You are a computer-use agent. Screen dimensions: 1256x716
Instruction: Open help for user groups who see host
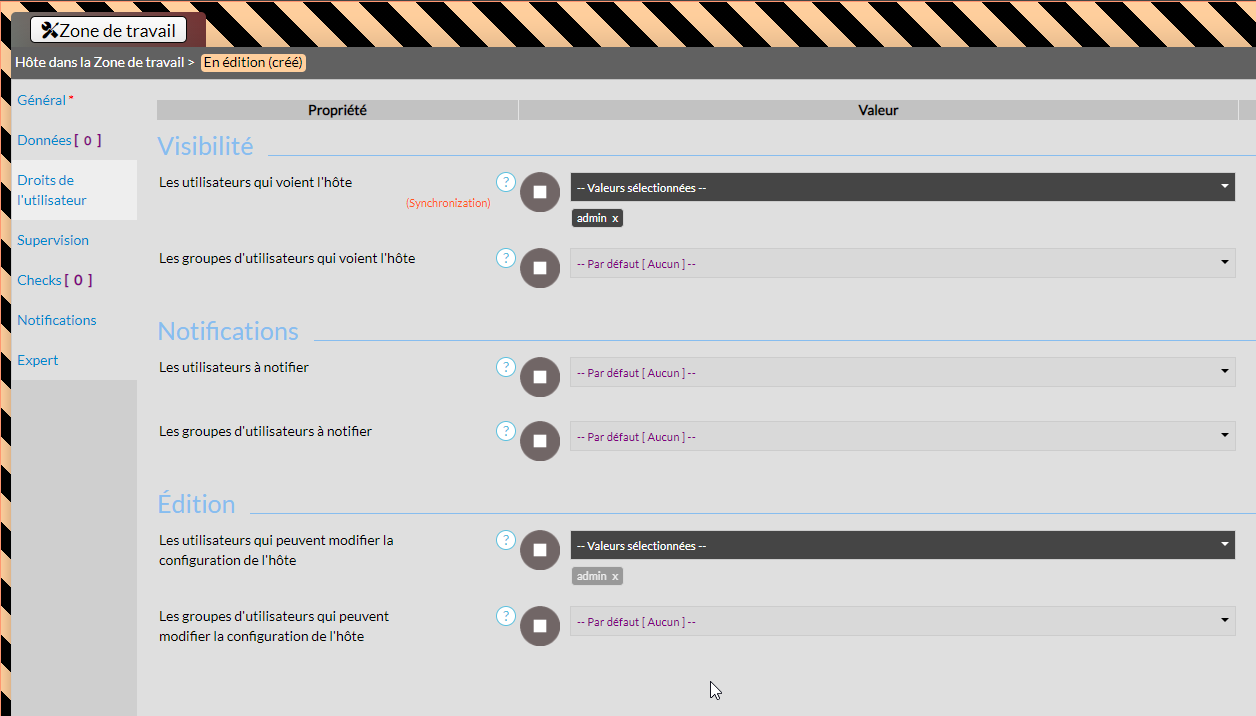(506, 258)
